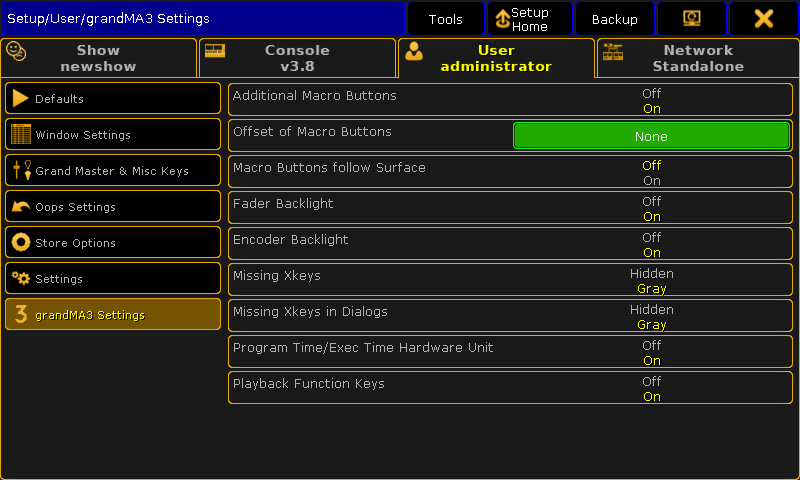This screenshot has height=480, width=800.
Task: Click the 'Fader Backlight' label text
Action: [283, 204]
